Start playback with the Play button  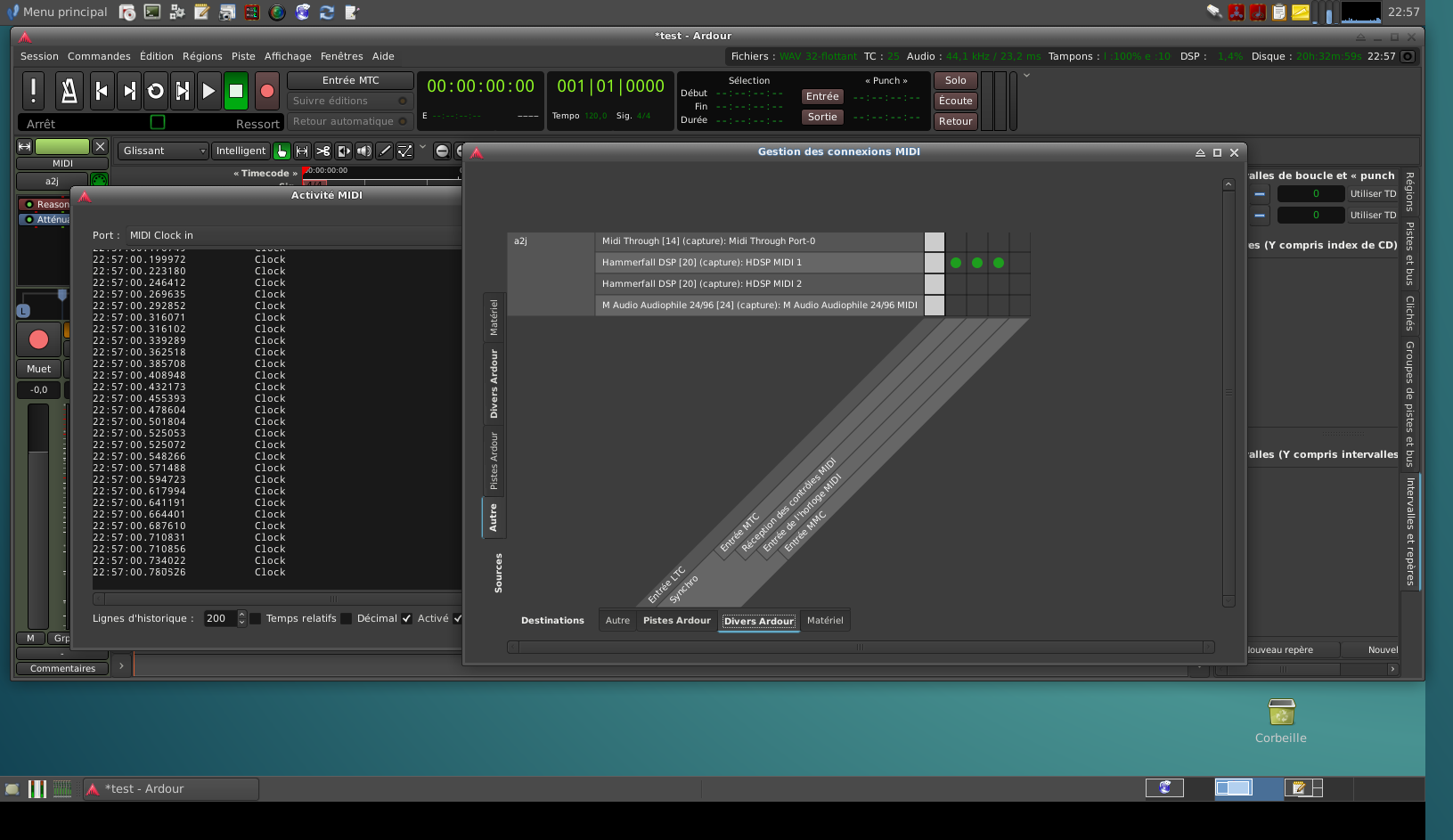[x=208, y=91]
